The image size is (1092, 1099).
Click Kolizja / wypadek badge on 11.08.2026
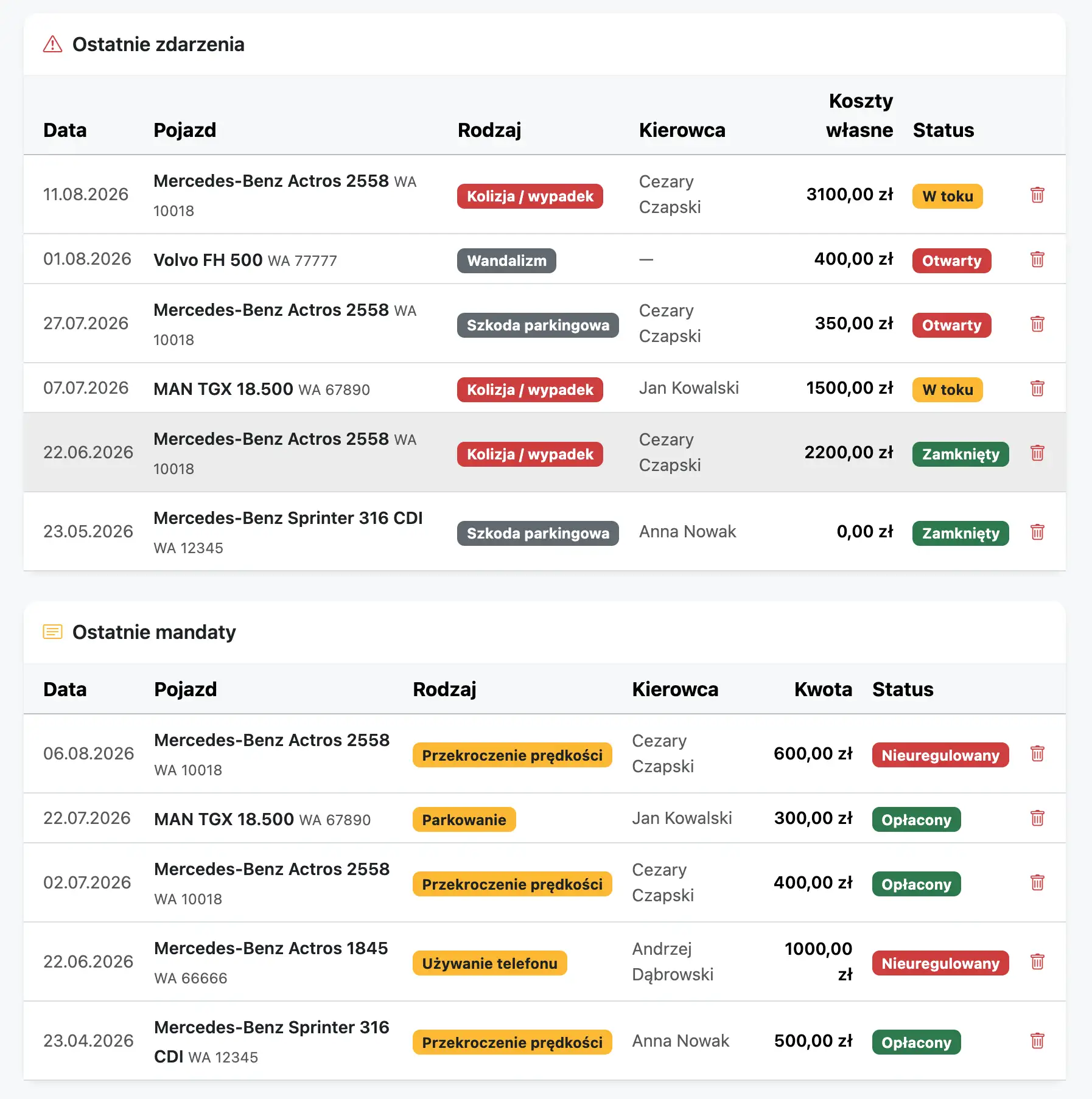pos(530,196)
